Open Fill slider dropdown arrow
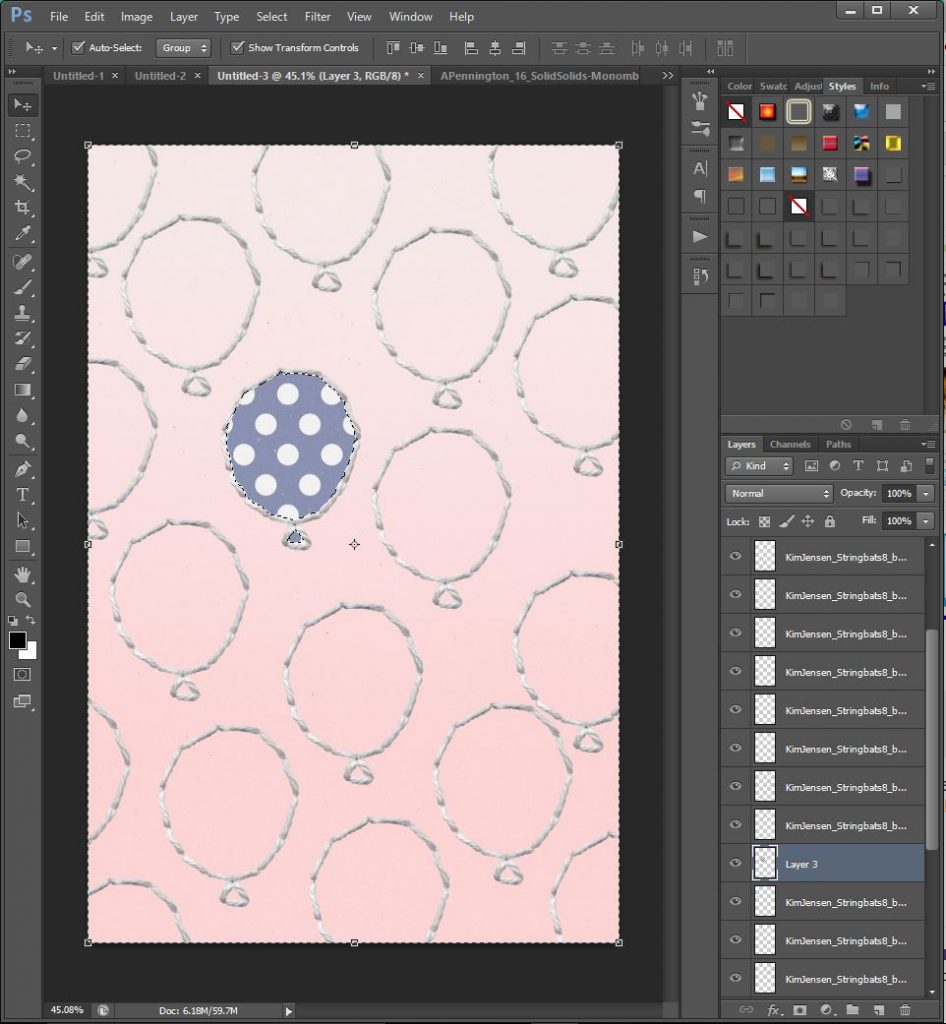 pos(926,521)
